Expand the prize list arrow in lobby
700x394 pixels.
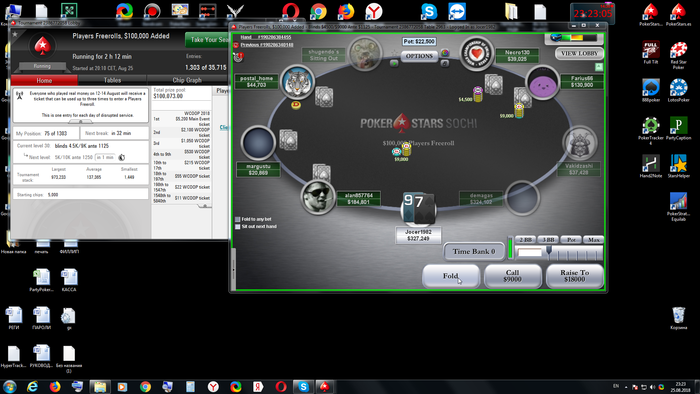pyautogui.click(x=205, y=206)
